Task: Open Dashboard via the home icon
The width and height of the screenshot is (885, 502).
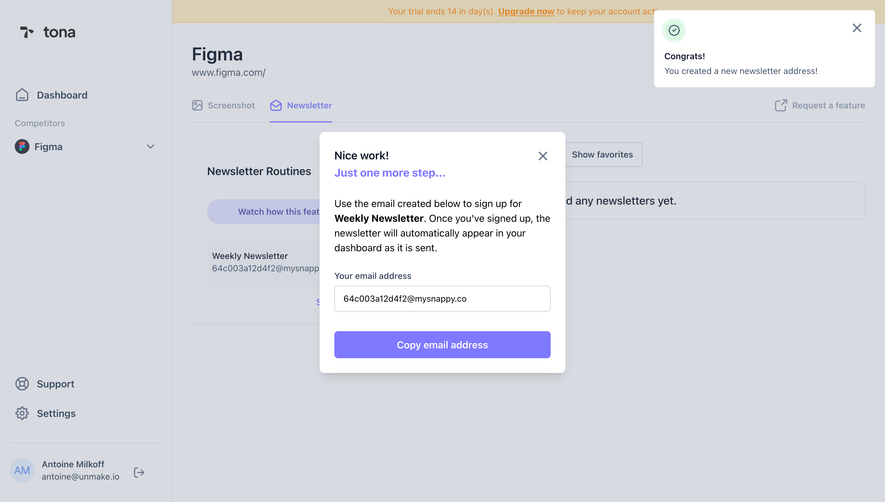Action: click(22, 95)
